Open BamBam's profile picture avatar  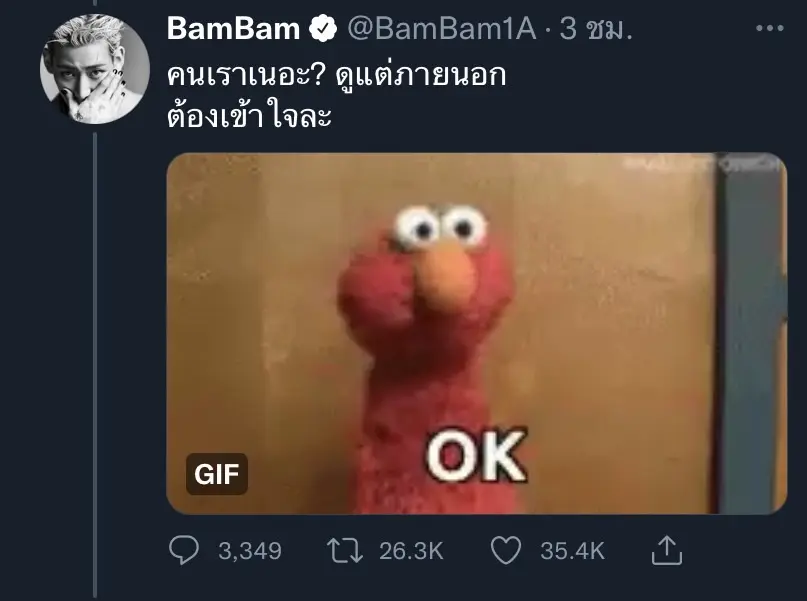click(95, 69)
